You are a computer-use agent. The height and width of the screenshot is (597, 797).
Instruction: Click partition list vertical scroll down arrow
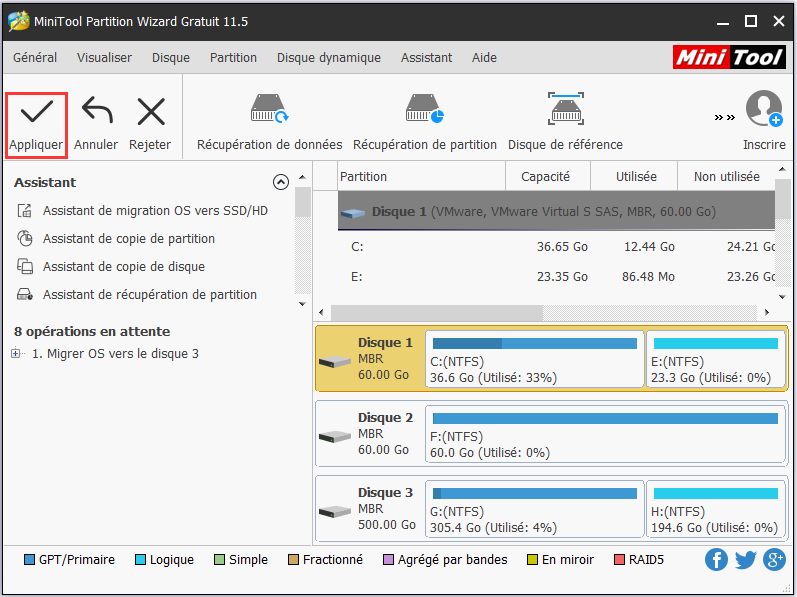(782, 297)
